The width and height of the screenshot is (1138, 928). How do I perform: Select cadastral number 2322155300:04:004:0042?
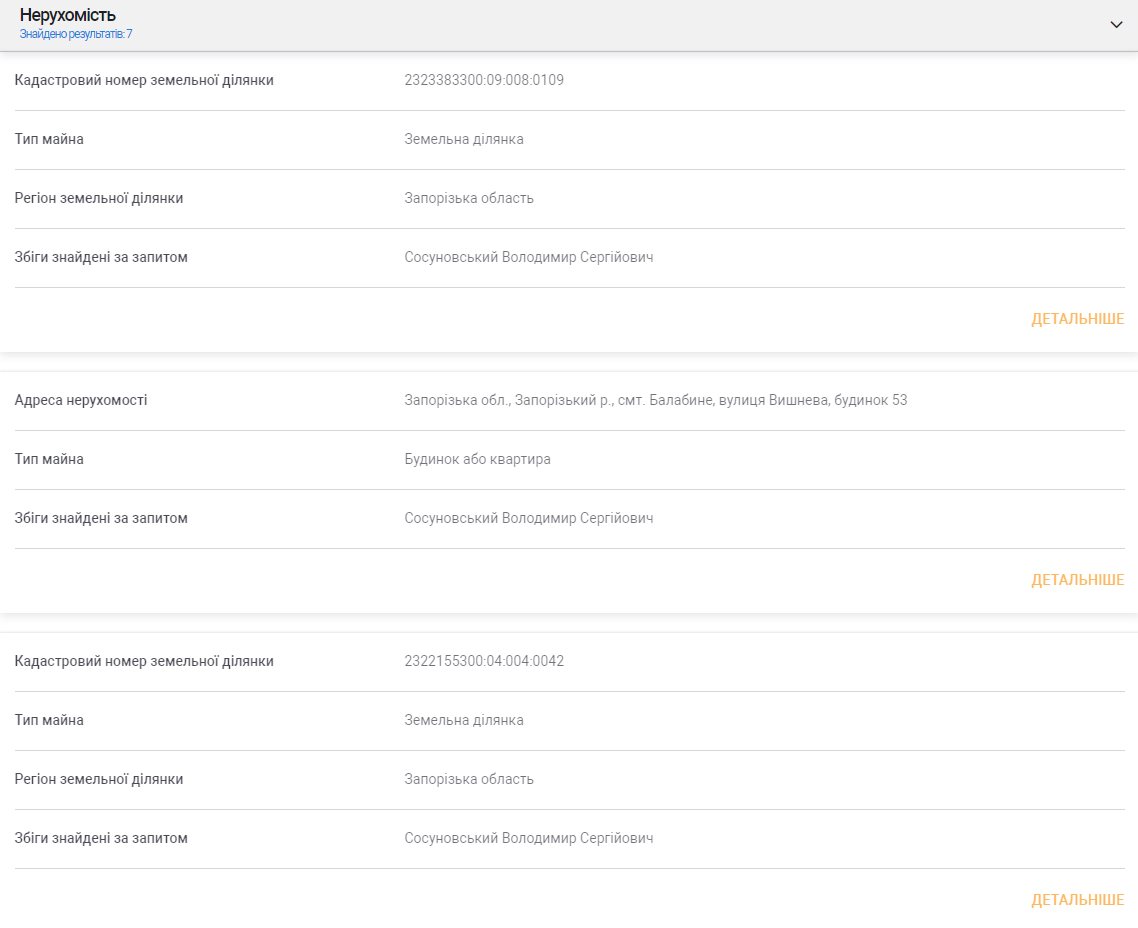point(484,661)
